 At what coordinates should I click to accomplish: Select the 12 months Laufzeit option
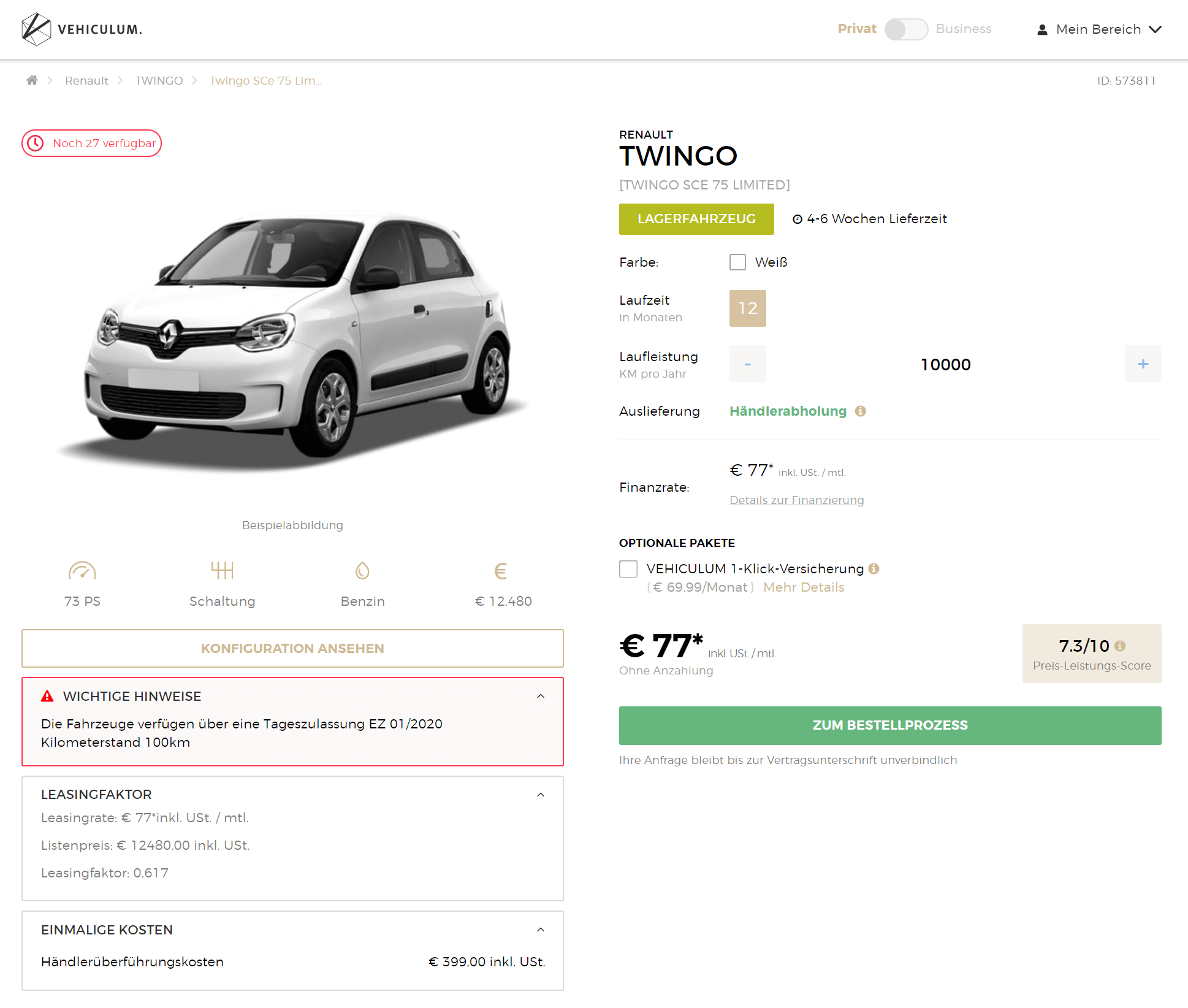click(x=747, y=308)
